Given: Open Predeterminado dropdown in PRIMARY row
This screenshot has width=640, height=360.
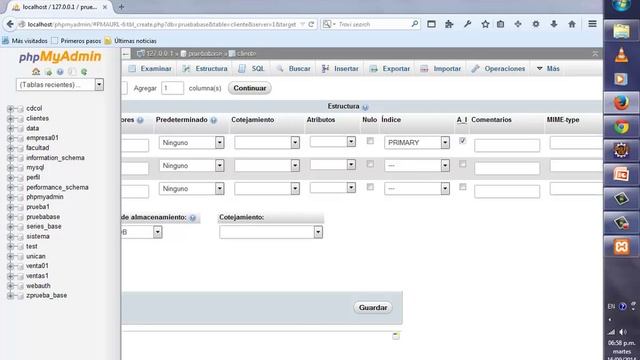Looking at the screenshot, I should (191, 142).
